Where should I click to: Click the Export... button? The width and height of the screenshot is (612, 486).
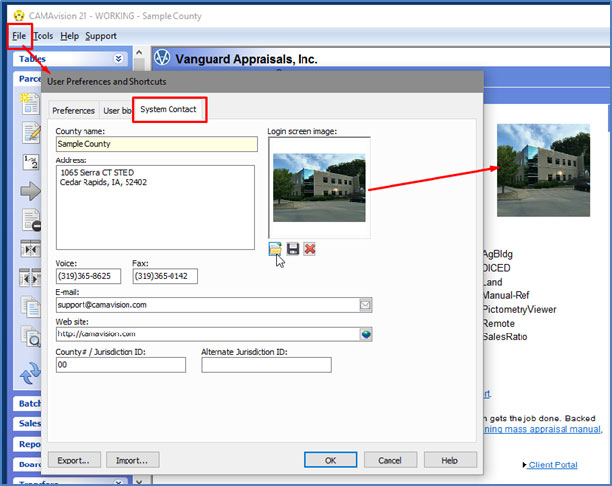pyautogui.click(x=74, y=460)
